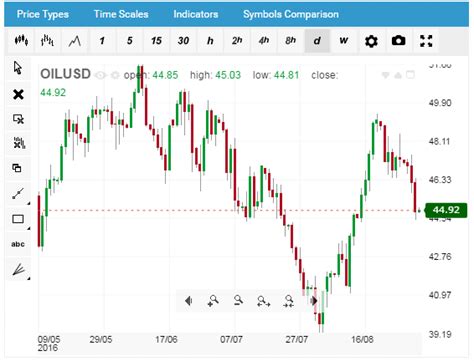The width and height of the screenshot is (474, 361).
Task: Select the 15 minute timeframe
Action: [156, 41]
